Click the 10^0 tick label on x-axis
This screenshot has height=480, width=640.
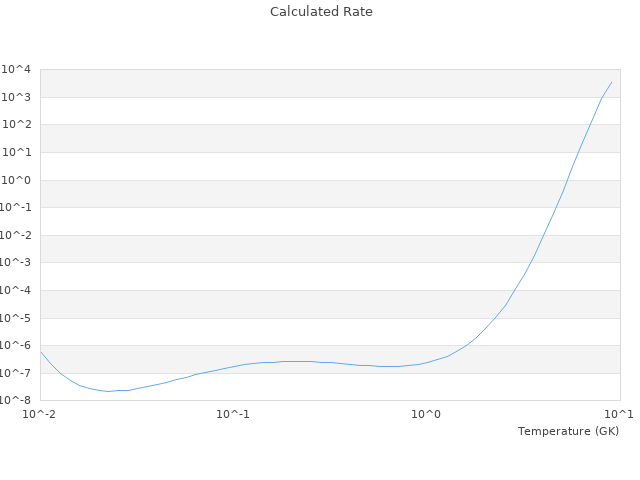pyautogui.click(x=427, y=414)
